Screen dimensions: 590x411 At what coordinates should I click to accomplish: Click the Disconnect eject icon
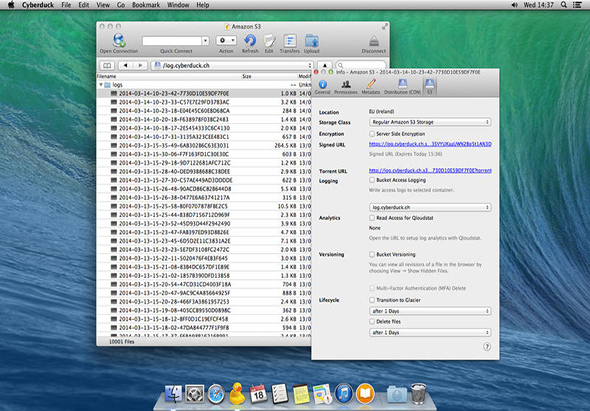click(373, 41)
